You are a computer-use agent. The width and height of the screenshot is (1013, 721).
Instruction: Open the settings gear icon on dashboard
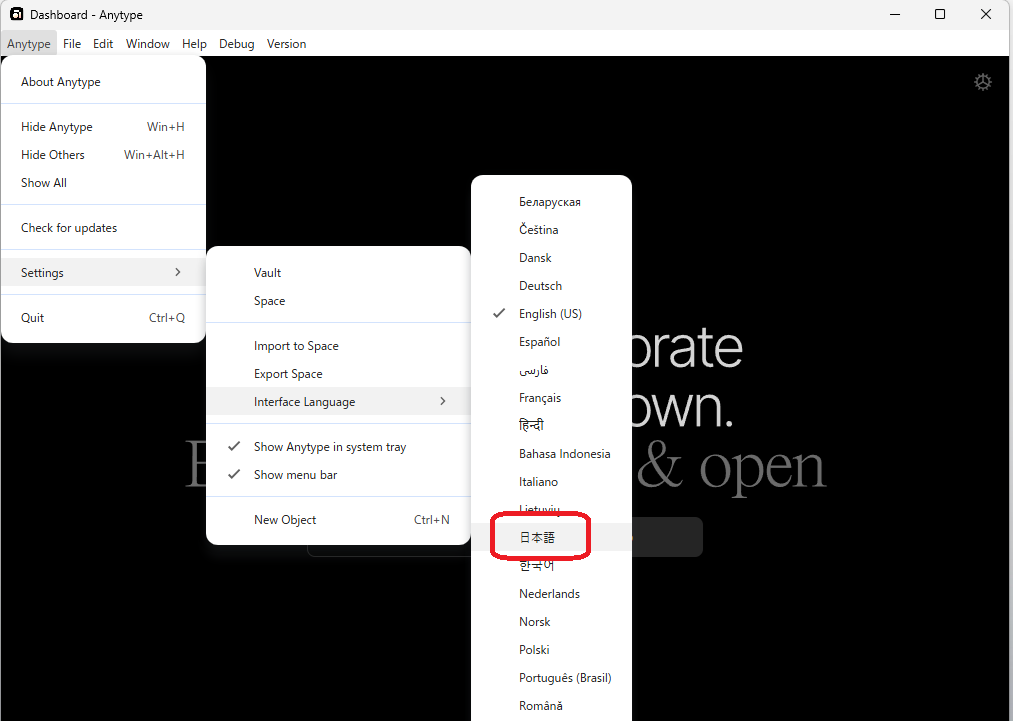tap(983, 82)
